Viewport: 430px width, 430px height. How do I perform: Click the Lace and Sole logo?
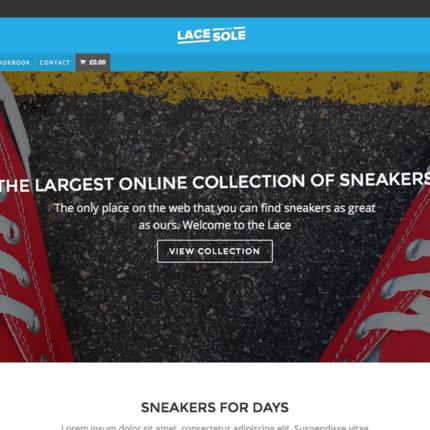(211, 35)
